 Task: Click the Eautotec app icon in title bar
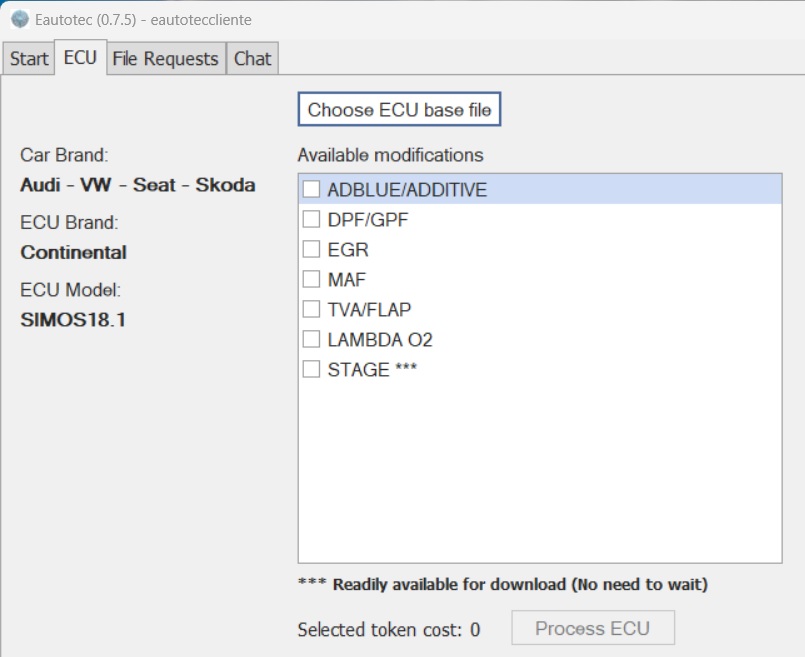coord(20,19)
